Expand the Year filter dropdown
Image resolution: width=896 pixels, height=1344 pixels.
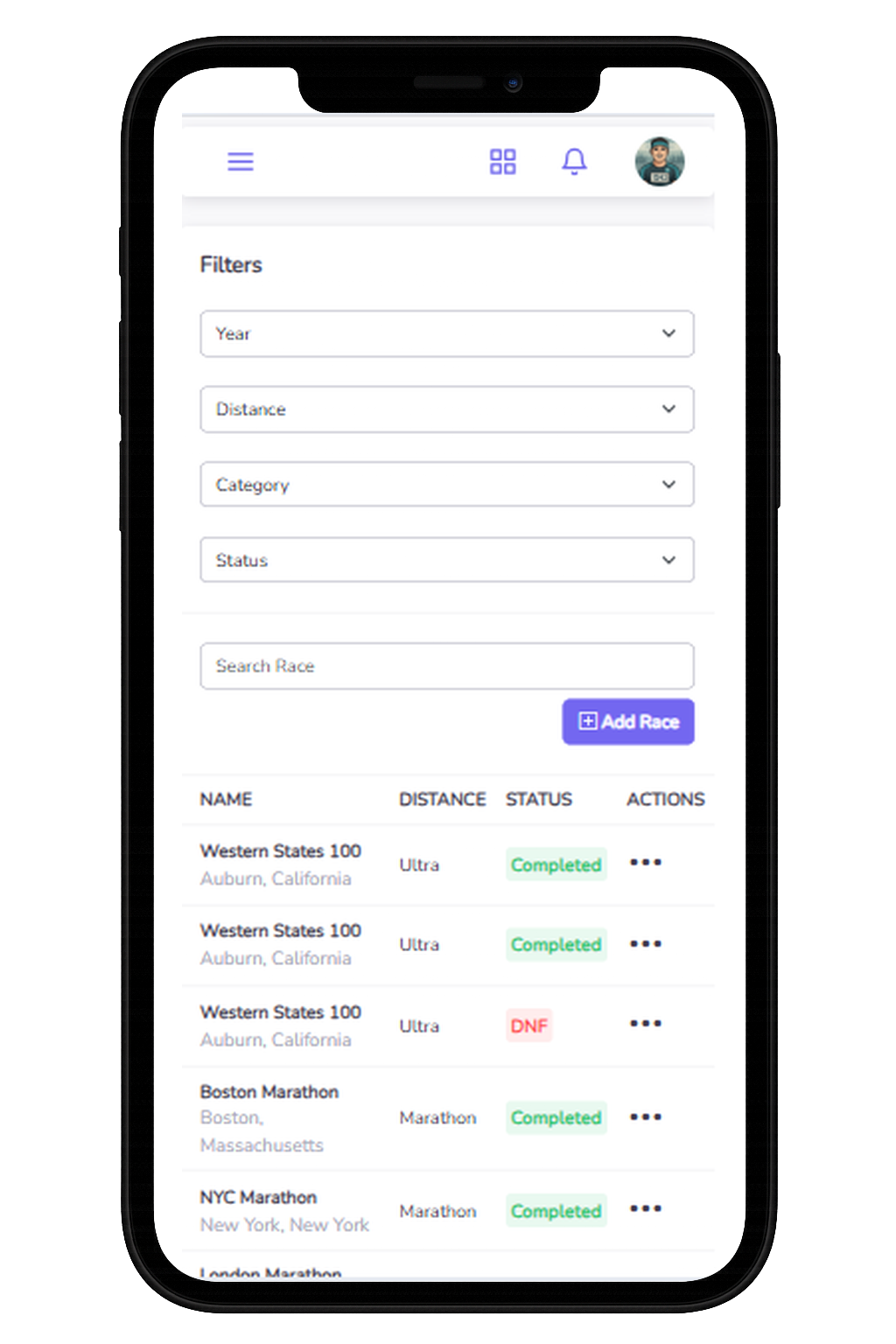[447, 333]
